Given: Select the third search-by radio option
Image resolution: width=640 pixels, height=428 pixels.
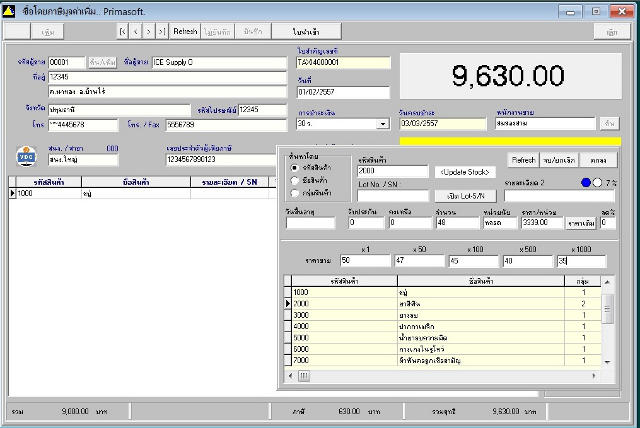Looking at the screenshot, I should (294, 193).
